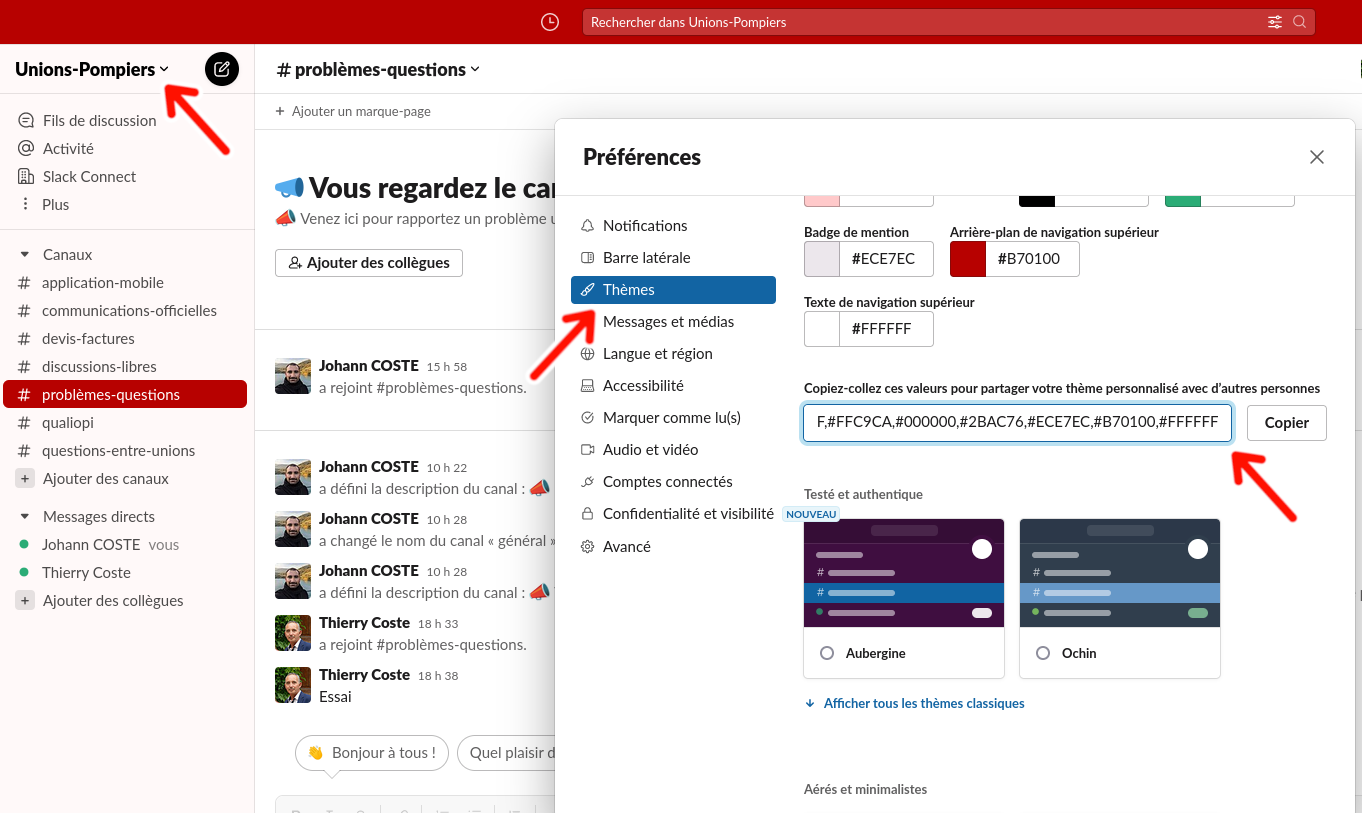Open Notifications preferences
Screen dimensions: 1362x813
tap(673, 226)
